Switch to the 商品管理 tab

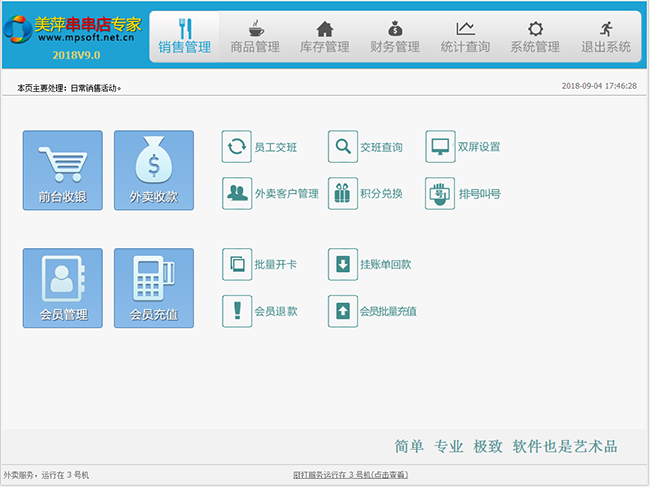click(254, 36)
